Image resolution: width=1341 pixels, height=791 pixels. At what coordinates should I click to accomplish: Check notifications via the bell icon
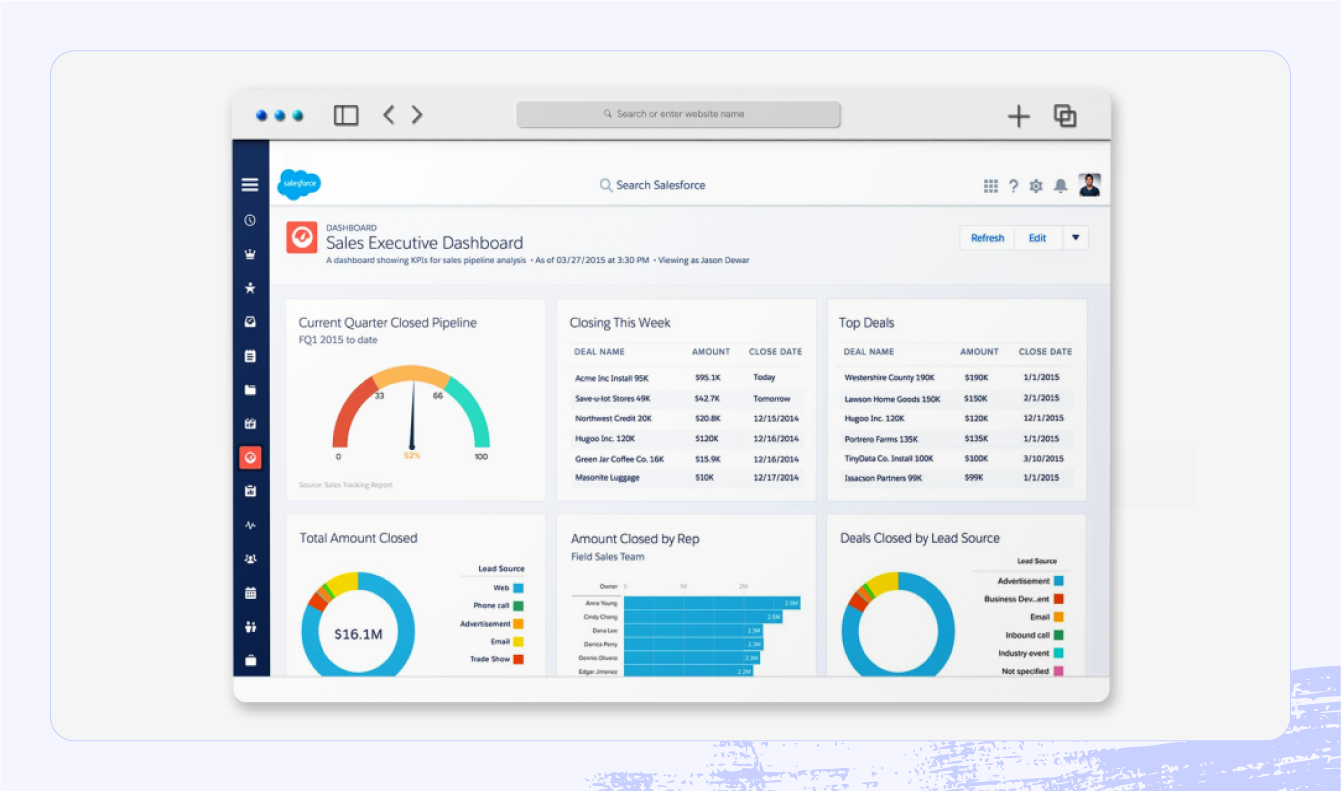tap(1061, 185)
